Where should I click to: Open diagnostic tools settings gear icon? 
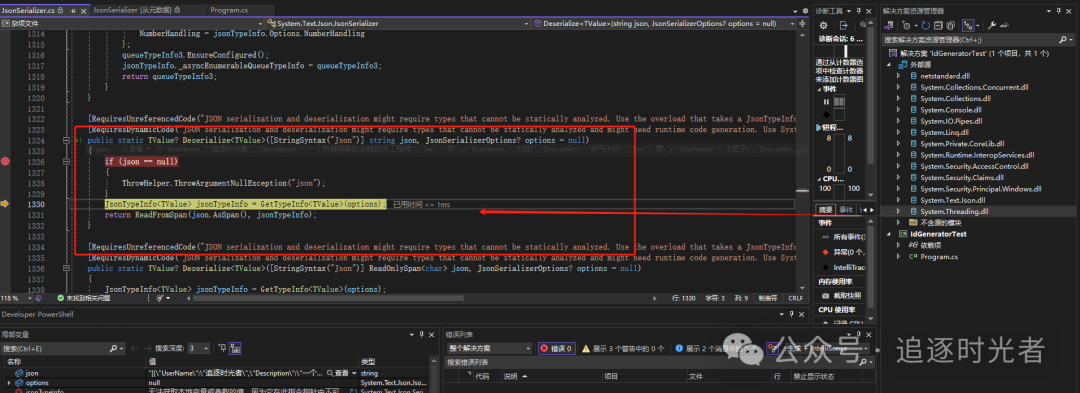(823, 25)
